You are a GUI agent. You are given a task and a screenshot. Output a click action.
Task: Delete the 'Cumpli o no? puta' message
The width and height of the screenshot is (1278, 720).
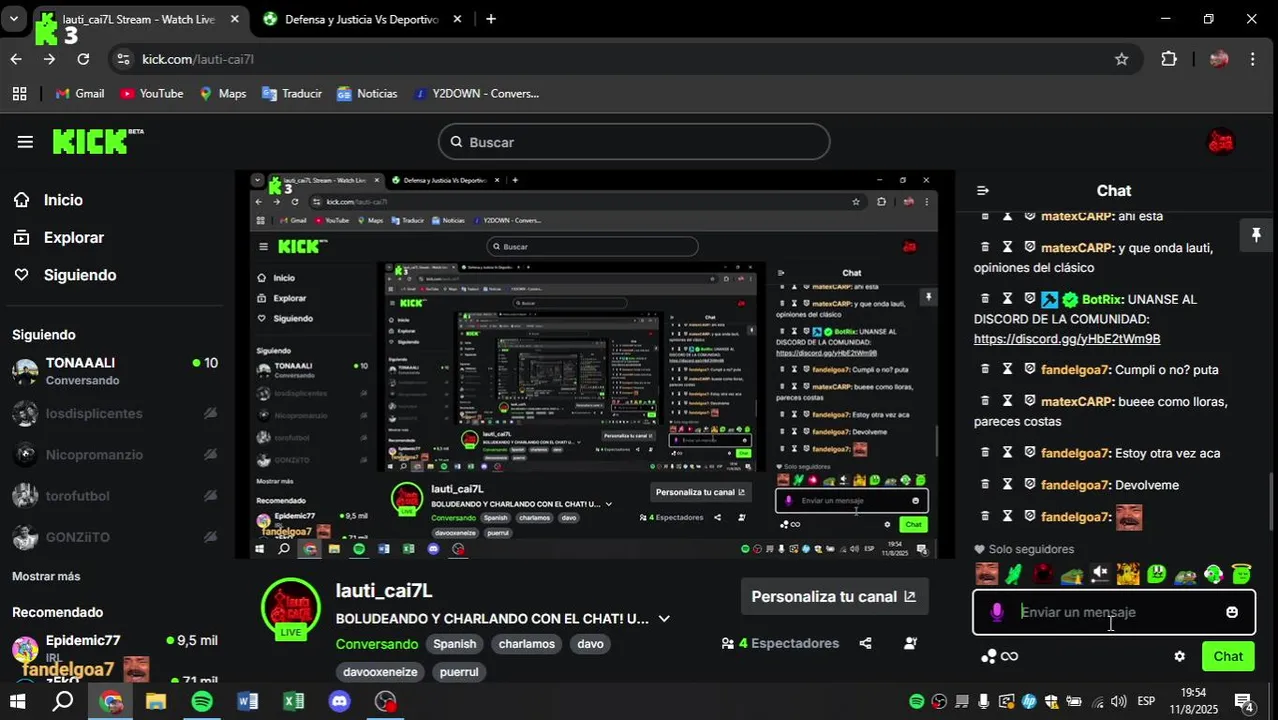985,369
